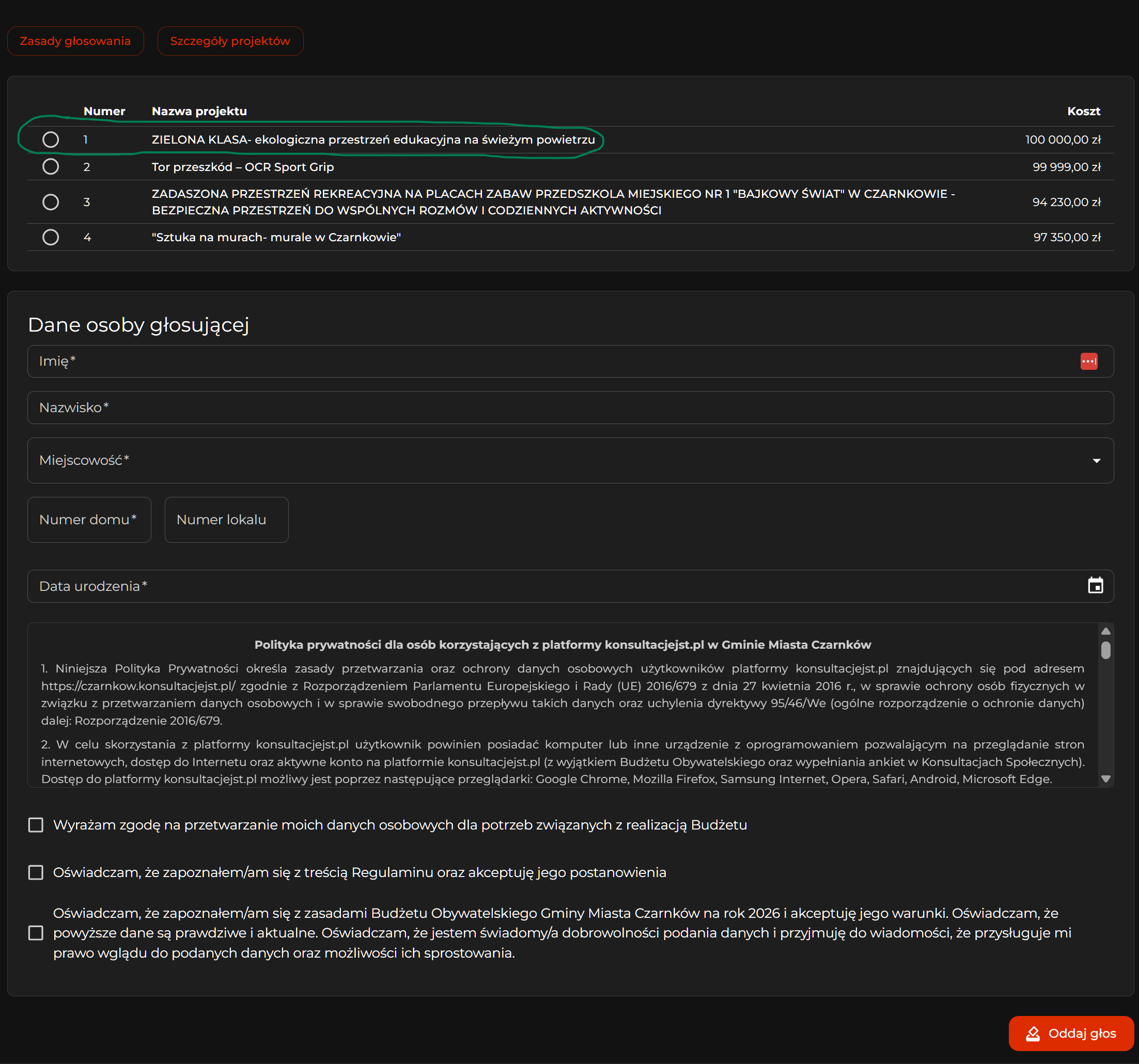Click the password manager icon in Imię field
Image resolution: width=1139 pixels, height=1064 pixels.
(x=1088, y=362)
